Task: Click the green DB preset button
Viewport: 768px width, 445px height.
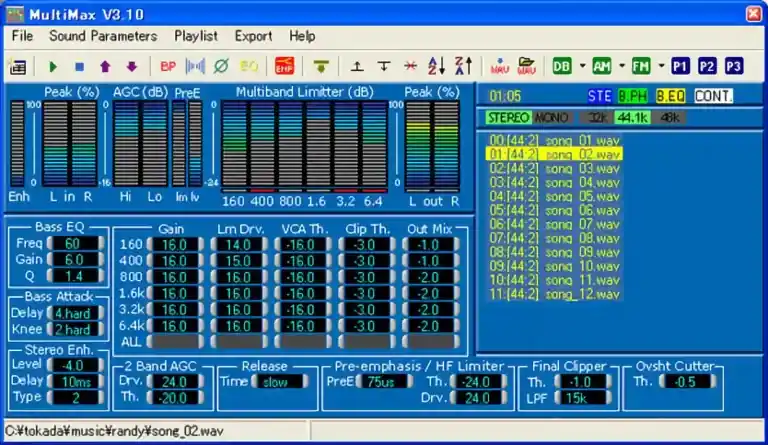Action: click(562, 66)
